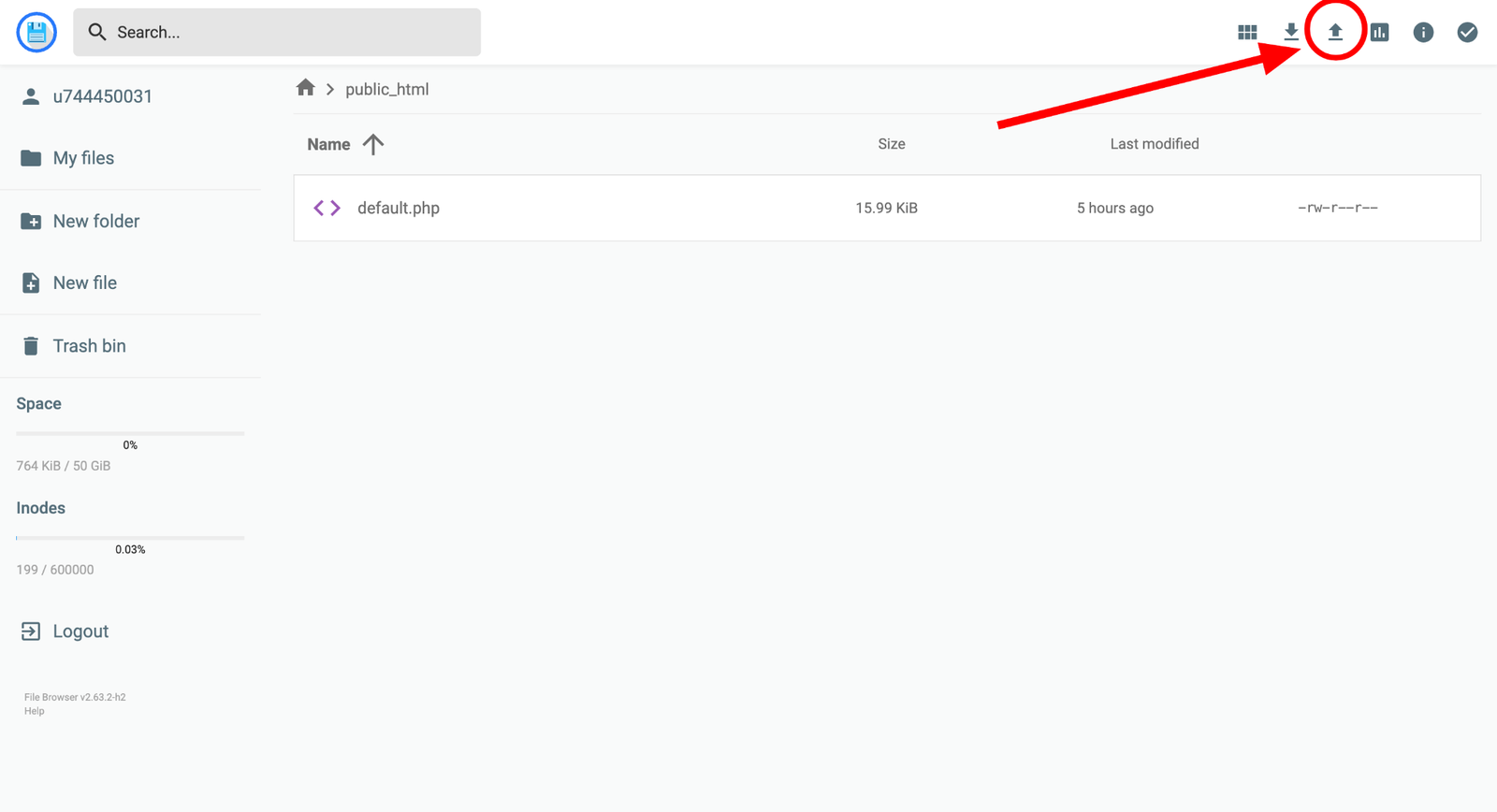Click the checkmark select-multiple icon

pos(1467,33)
